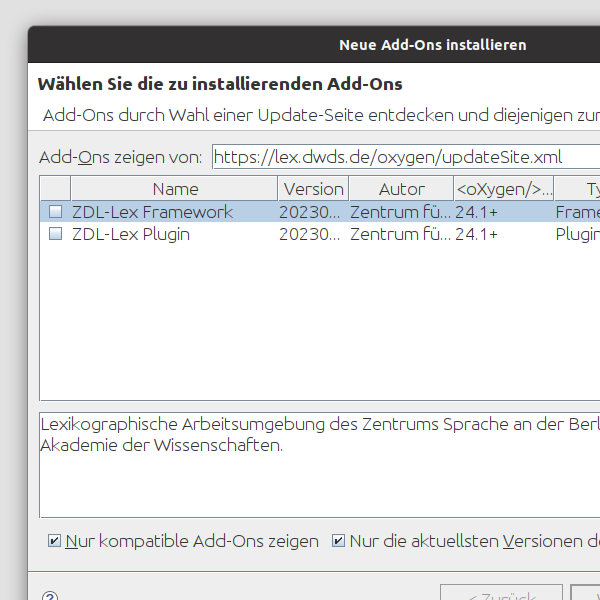Click Framework row's version cell

(x=313, y=212)
